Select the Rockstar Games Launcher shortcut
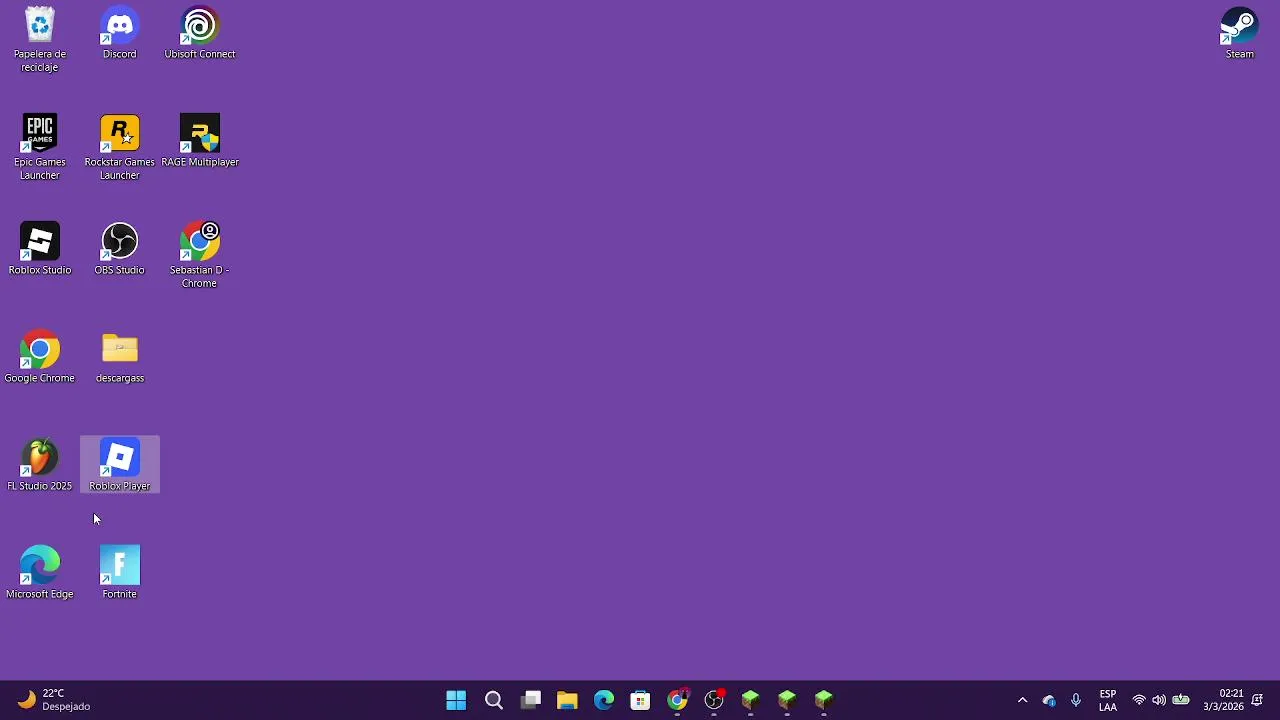Screen dimensions: 1280x720 tap(120, 148)
